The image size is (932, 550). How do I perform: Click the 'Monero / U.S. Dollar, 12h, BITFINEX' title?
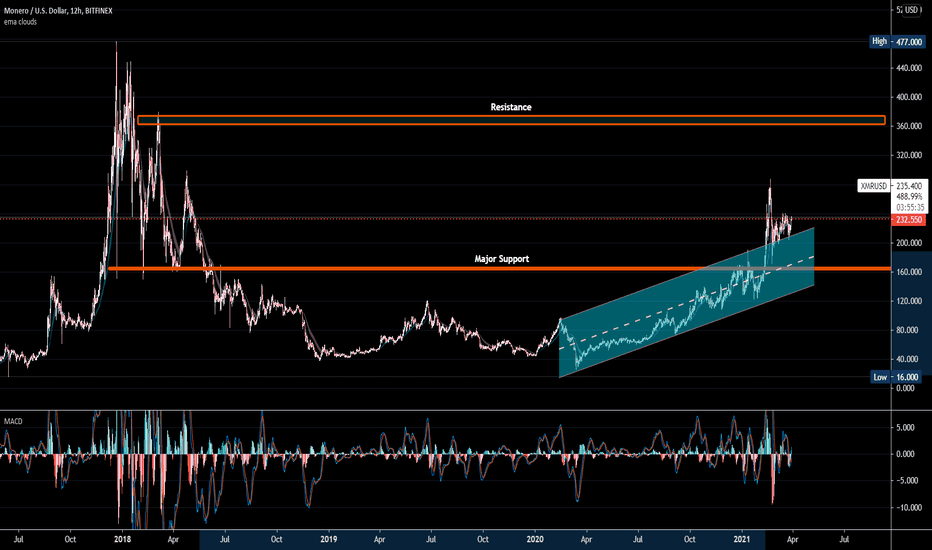click(x=58, y=11)
